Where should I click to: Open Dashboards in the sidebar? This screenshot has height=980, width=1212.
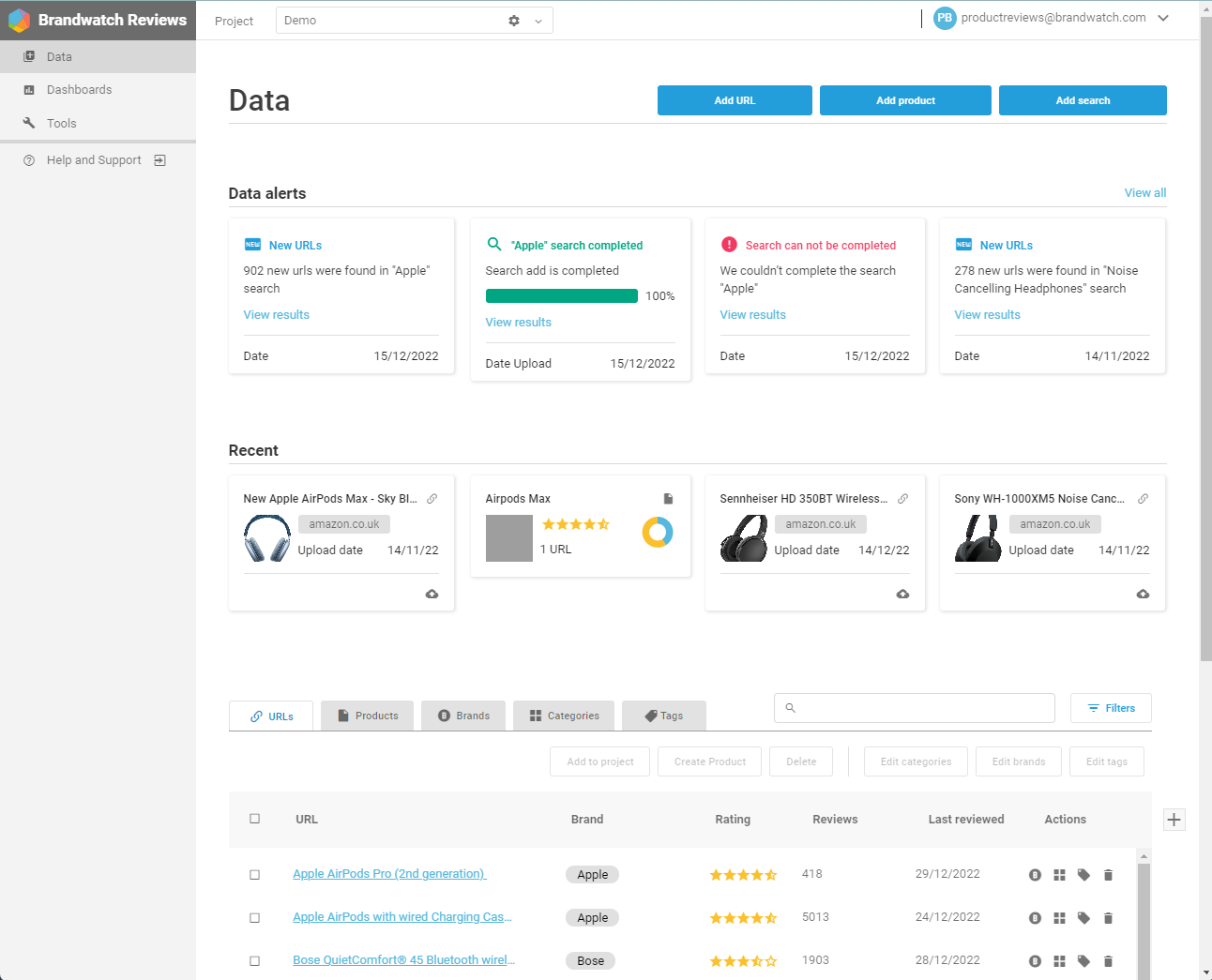click(x=98, y=90)
